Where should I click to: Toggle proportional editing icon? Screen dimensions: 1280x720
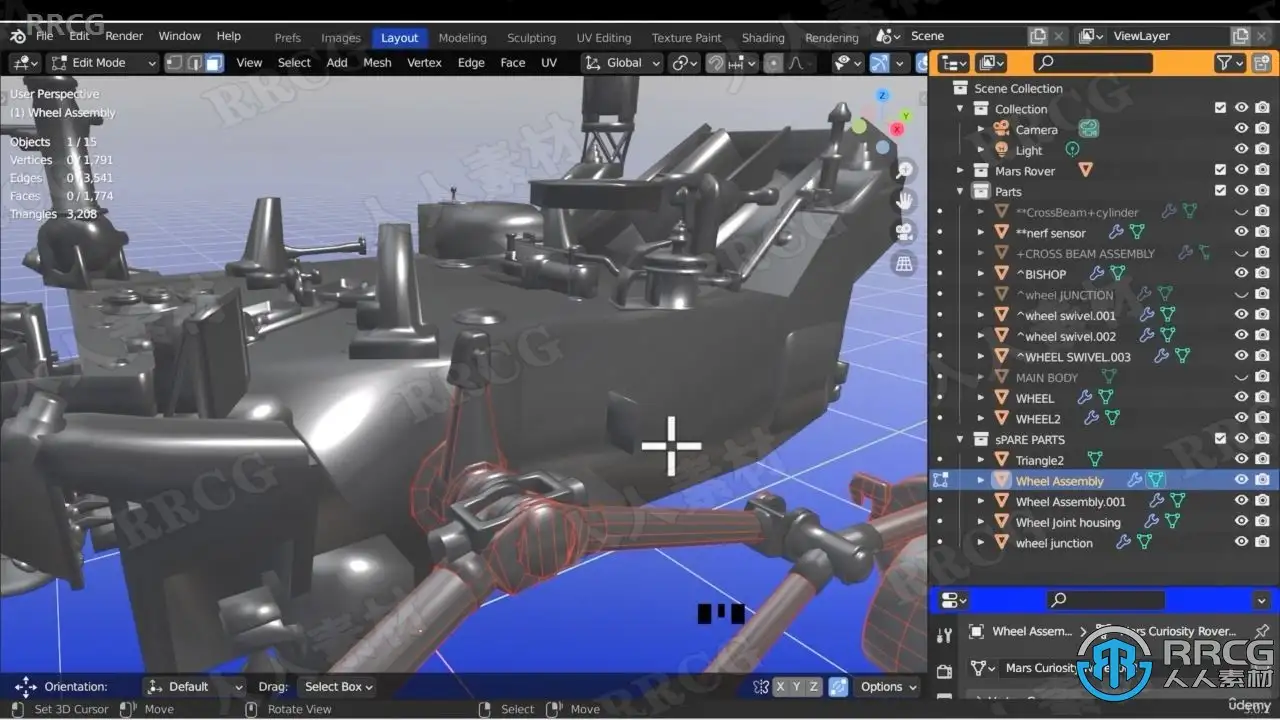(x=772, y=63)
